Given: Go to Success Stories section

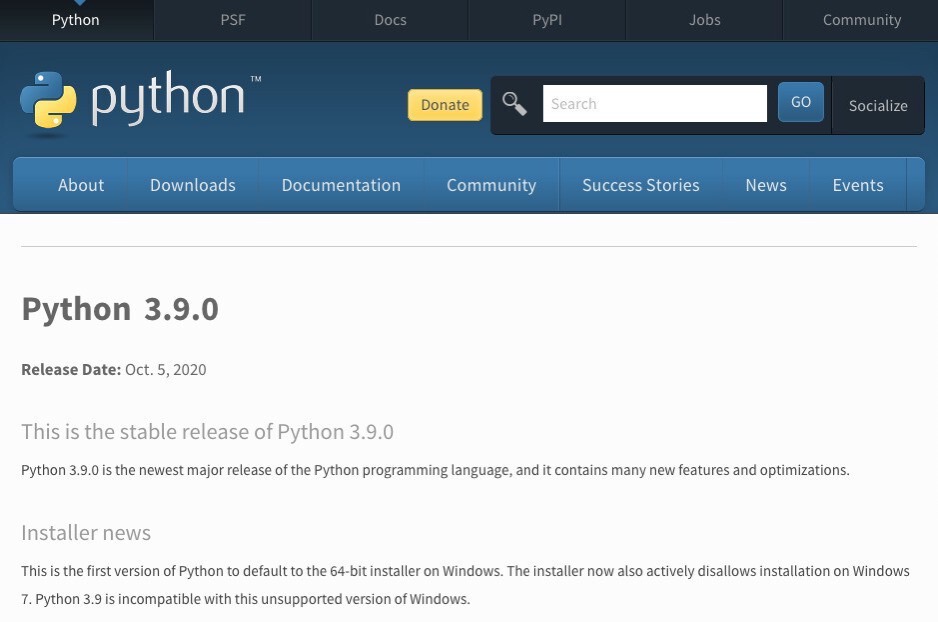Looking at the screenshot, I should coord(640,185).
